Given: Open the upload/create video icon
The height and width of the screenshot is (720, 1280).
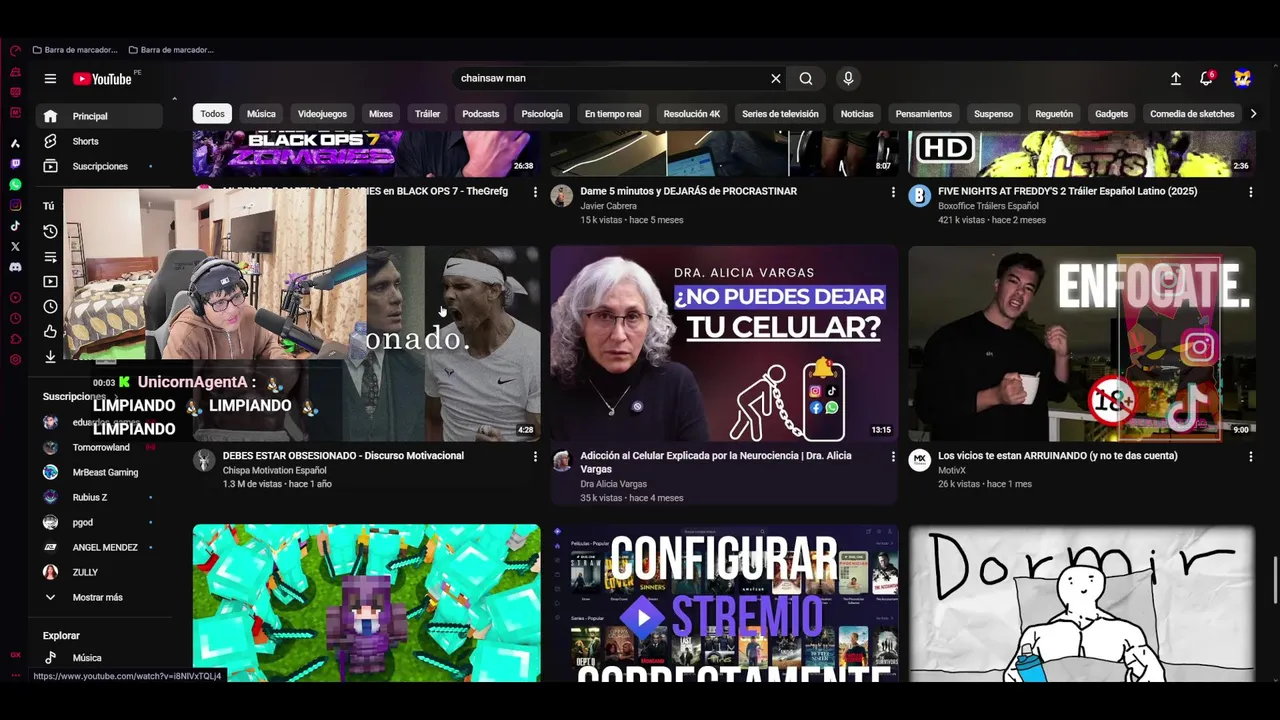Looking at the screenshot, I should (x=1176, y=78).
